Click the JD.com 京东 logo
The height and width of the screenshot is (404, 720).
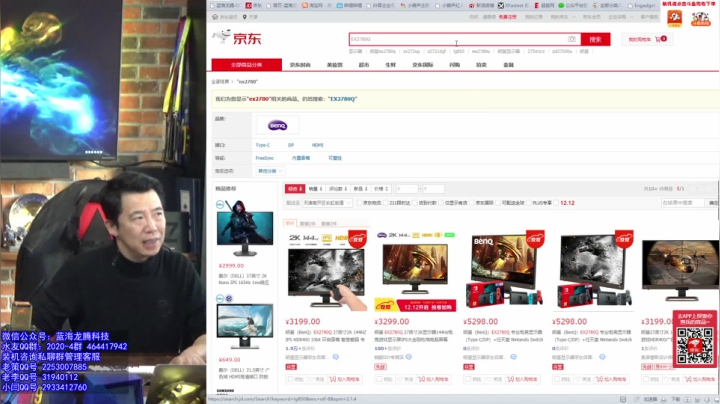coord(237,38)
